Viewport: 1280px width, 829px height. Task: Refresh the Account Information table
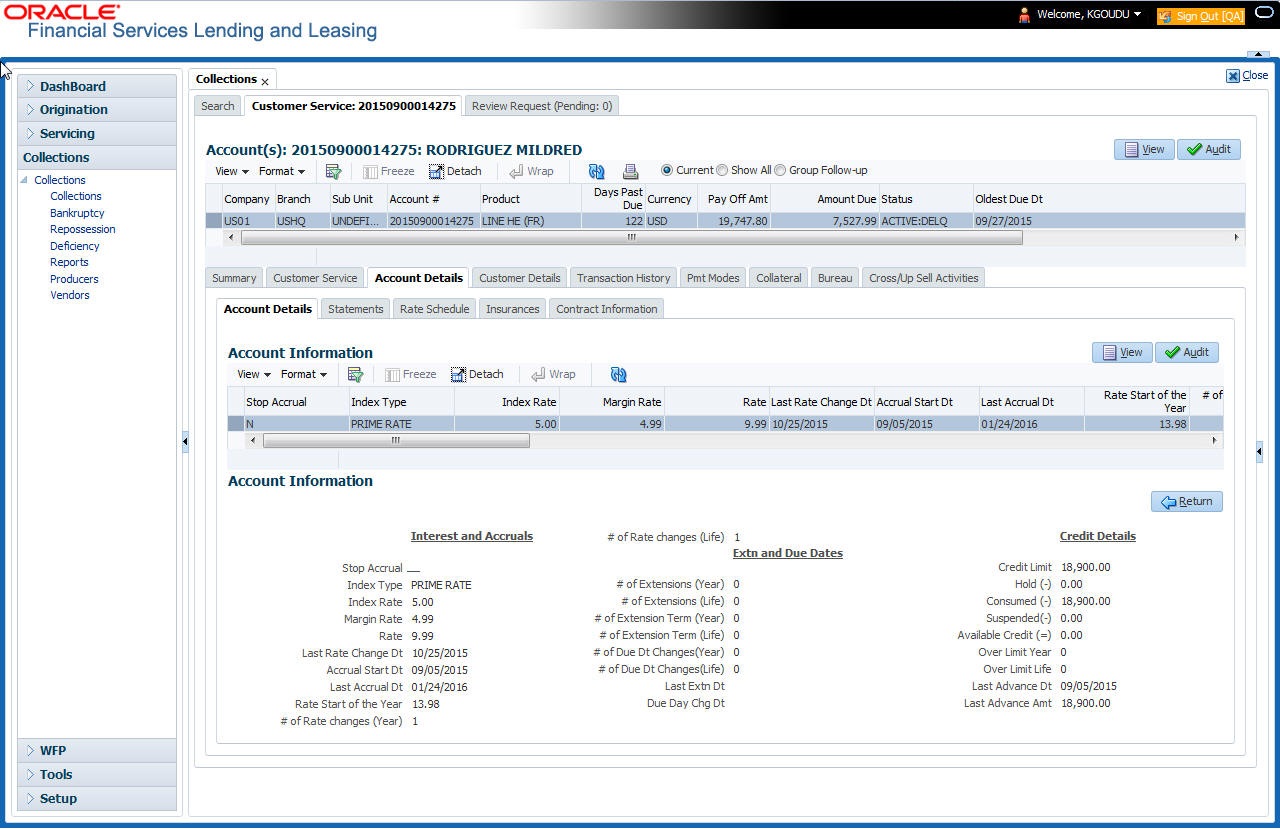coord(619,374)
